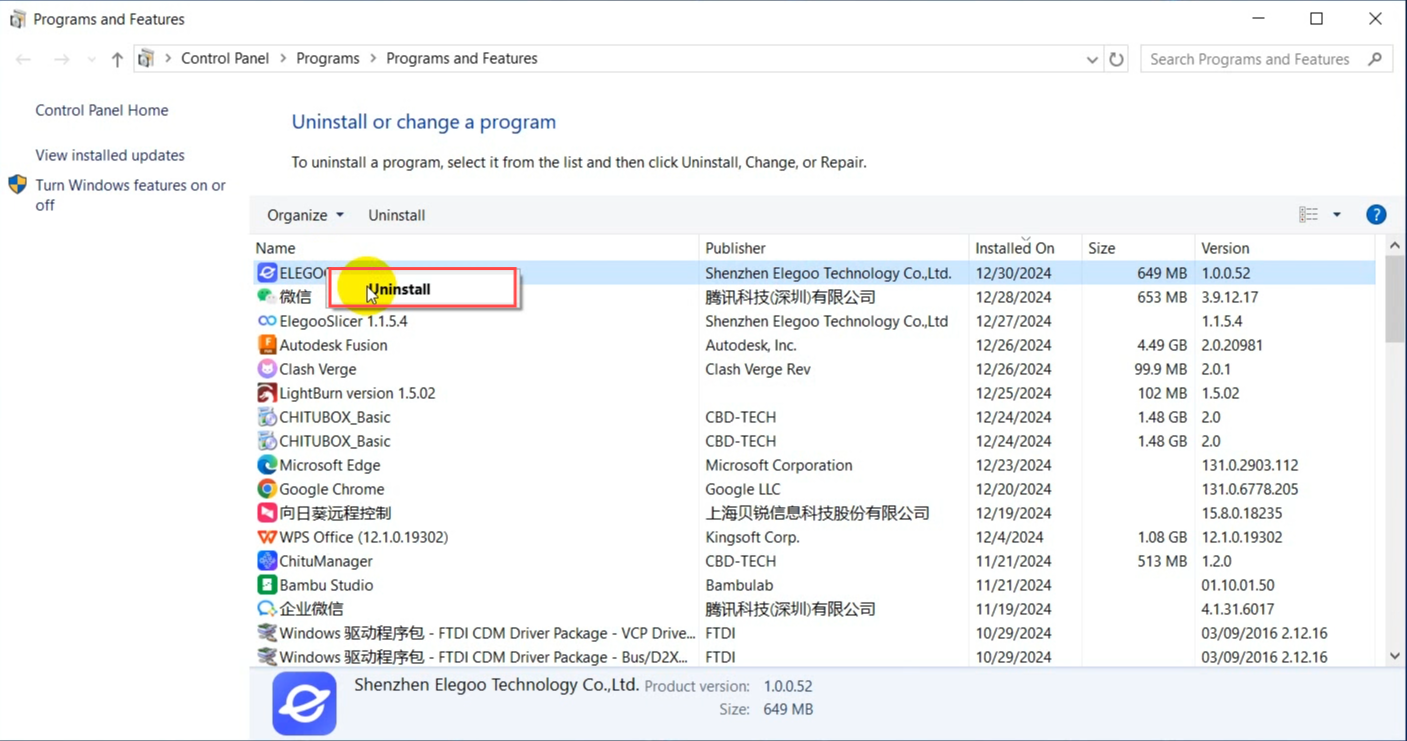The height and width of the screenshot is (741, 1407).
Task: Click the Microsoft Edge icon
Action: [x=266, y=465]
